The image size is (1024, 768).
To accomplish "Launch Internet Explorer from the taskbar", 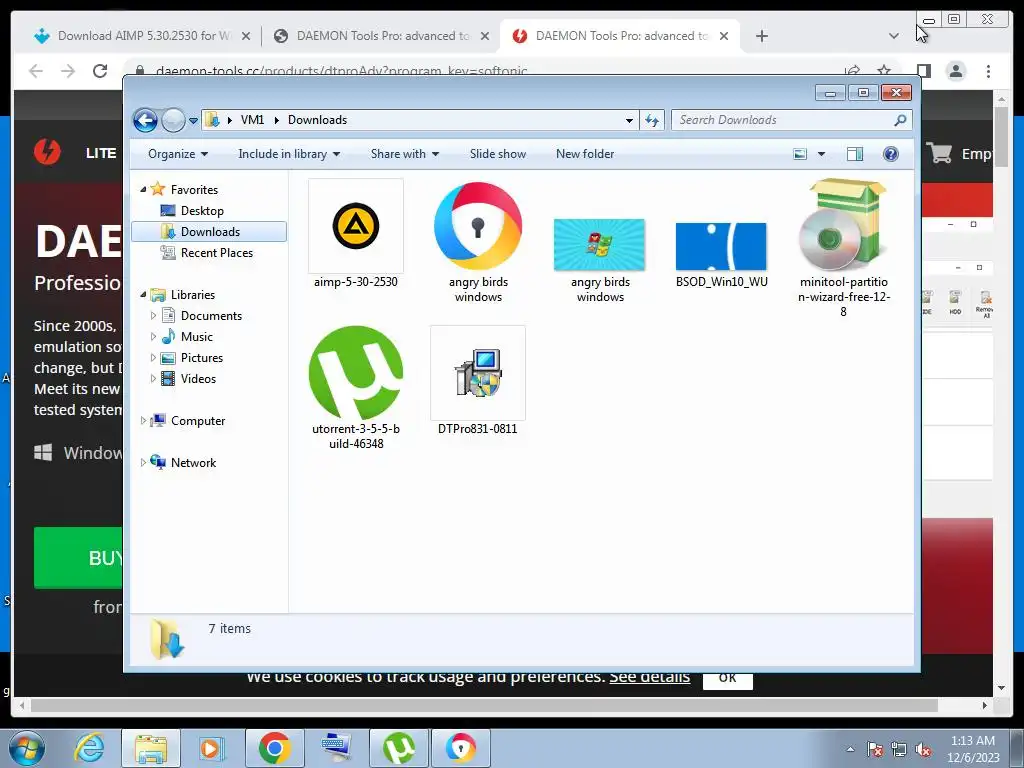I will tap(89, 748).
